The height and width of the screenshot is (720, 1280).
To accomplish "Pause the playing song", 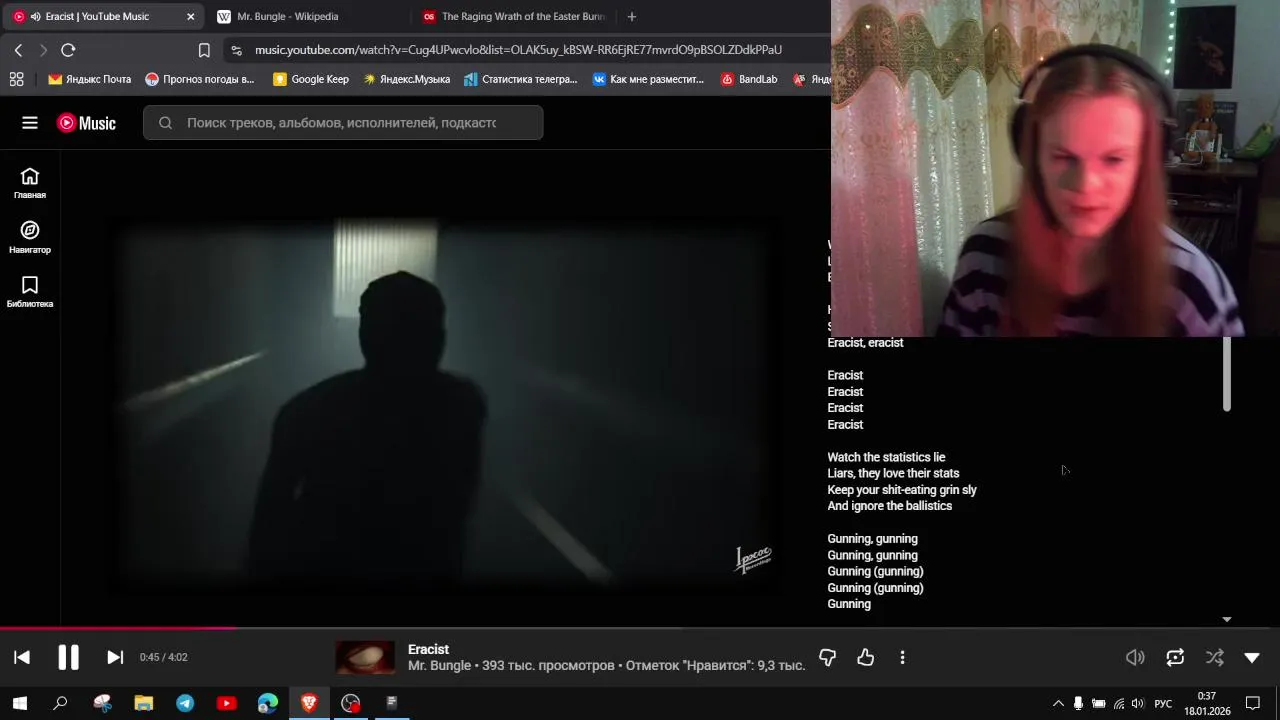I will click(68, 657).
